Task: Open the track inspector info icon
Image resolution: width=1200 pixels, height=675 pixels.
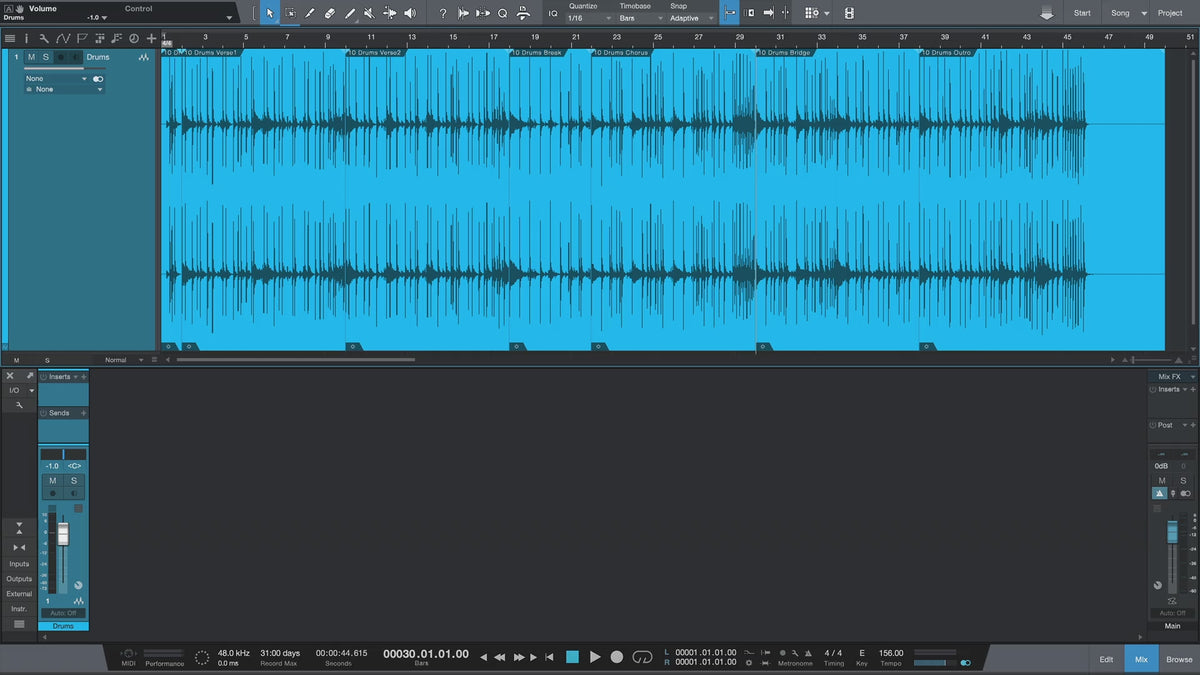Action: tap(27, 38)
